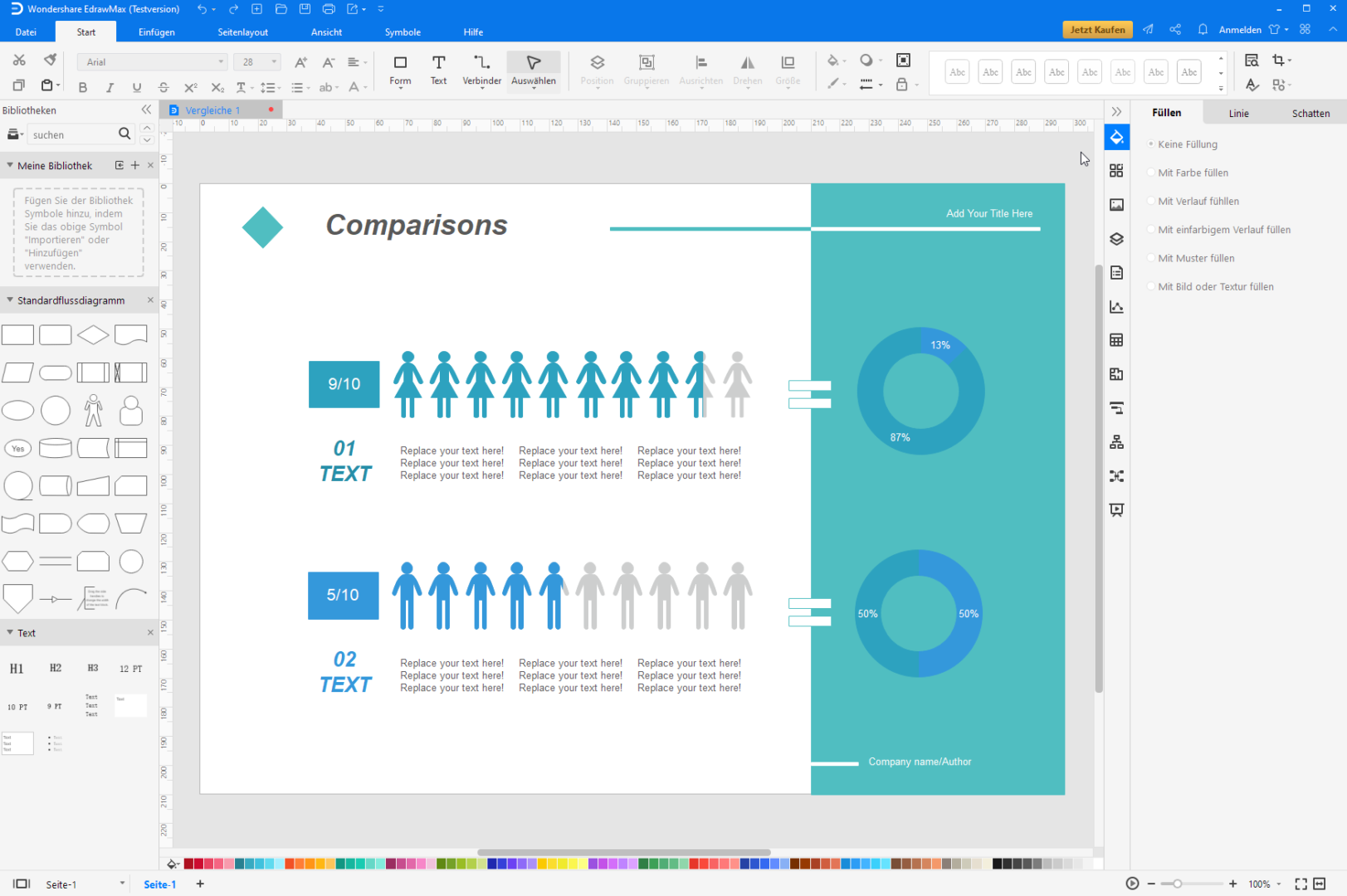The width and height of the screenshot is (1347, 896).
Task: Select the Keine Füllung radio option
Action: coord(1151,144)
